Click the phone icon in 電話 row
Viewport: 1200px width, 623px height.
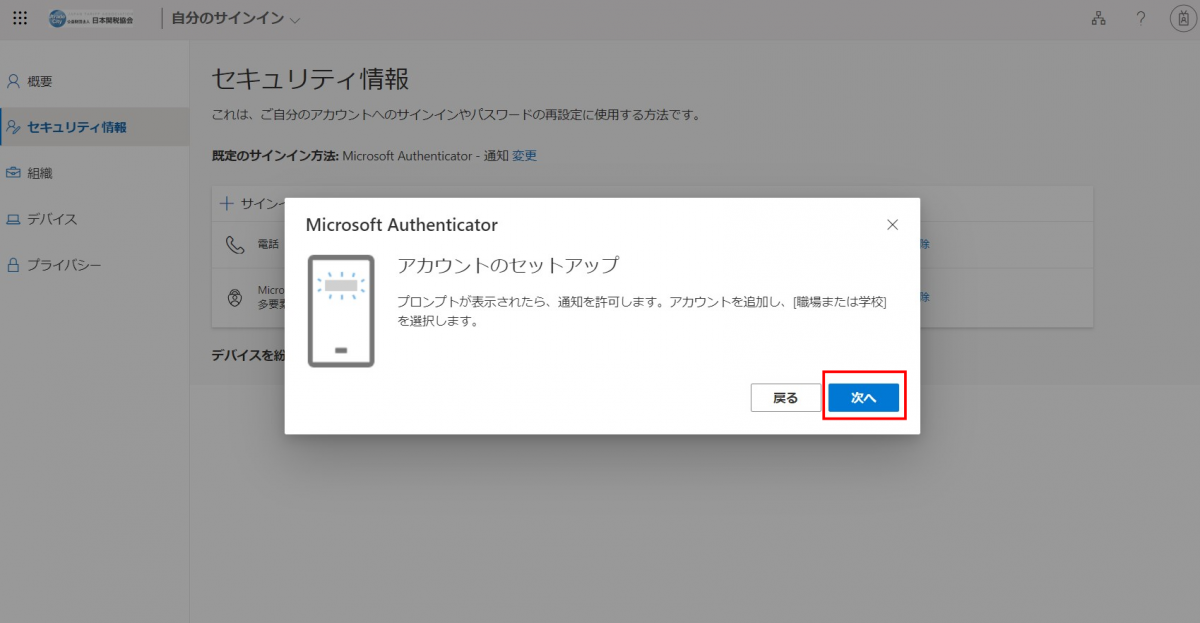[x=235, y=244]
